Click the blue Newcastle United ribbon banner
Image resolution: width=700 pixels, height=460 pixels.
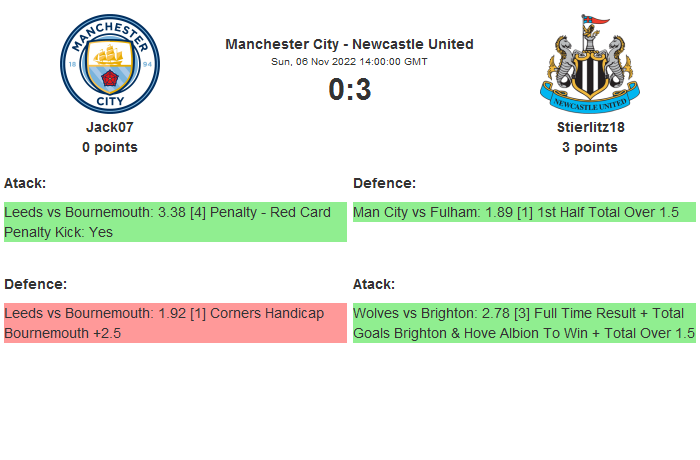click(x=590, y=102)
